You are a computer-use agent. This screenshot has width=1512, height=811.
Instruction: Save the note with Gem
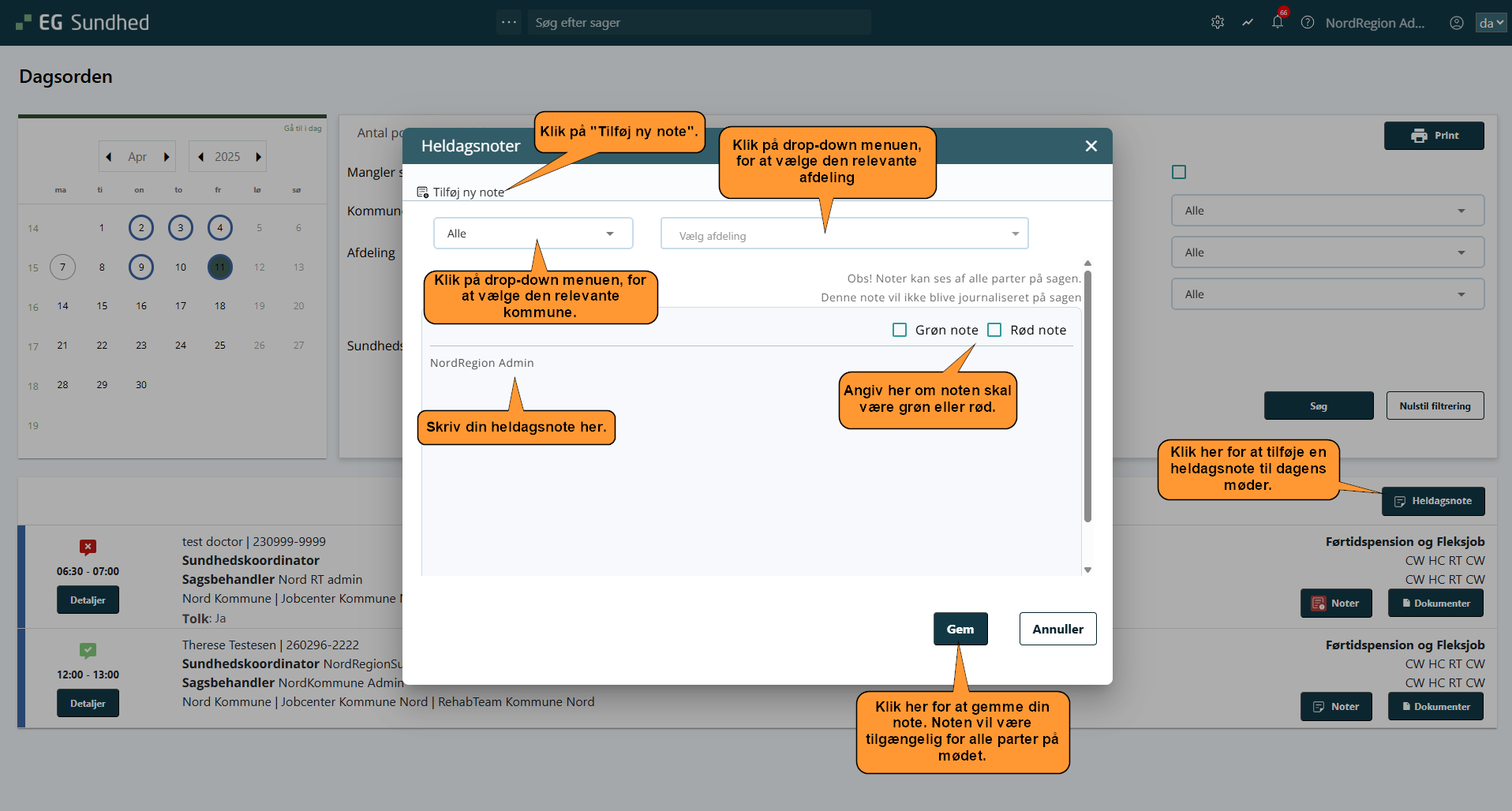[x=960, y=629]
